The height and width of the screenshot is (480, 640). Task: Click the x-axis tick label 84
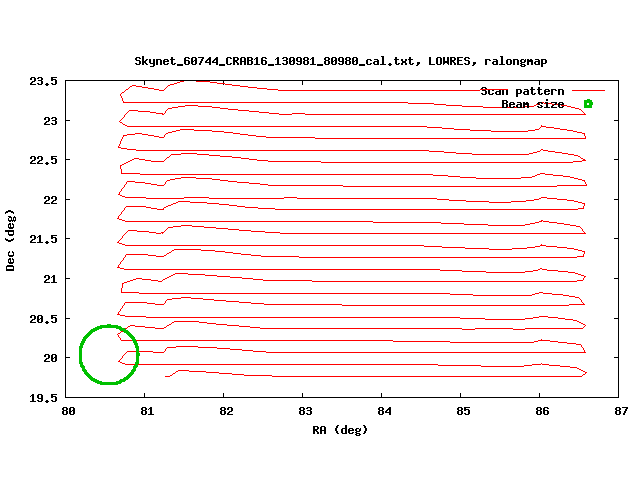384,411
